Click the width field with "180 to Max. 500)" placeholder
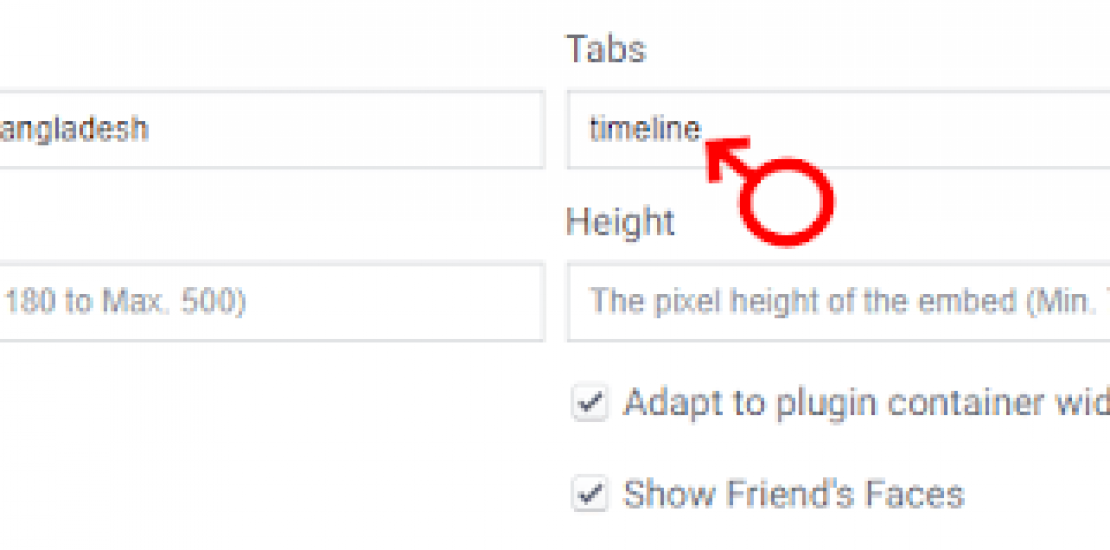 pos(270,301)
